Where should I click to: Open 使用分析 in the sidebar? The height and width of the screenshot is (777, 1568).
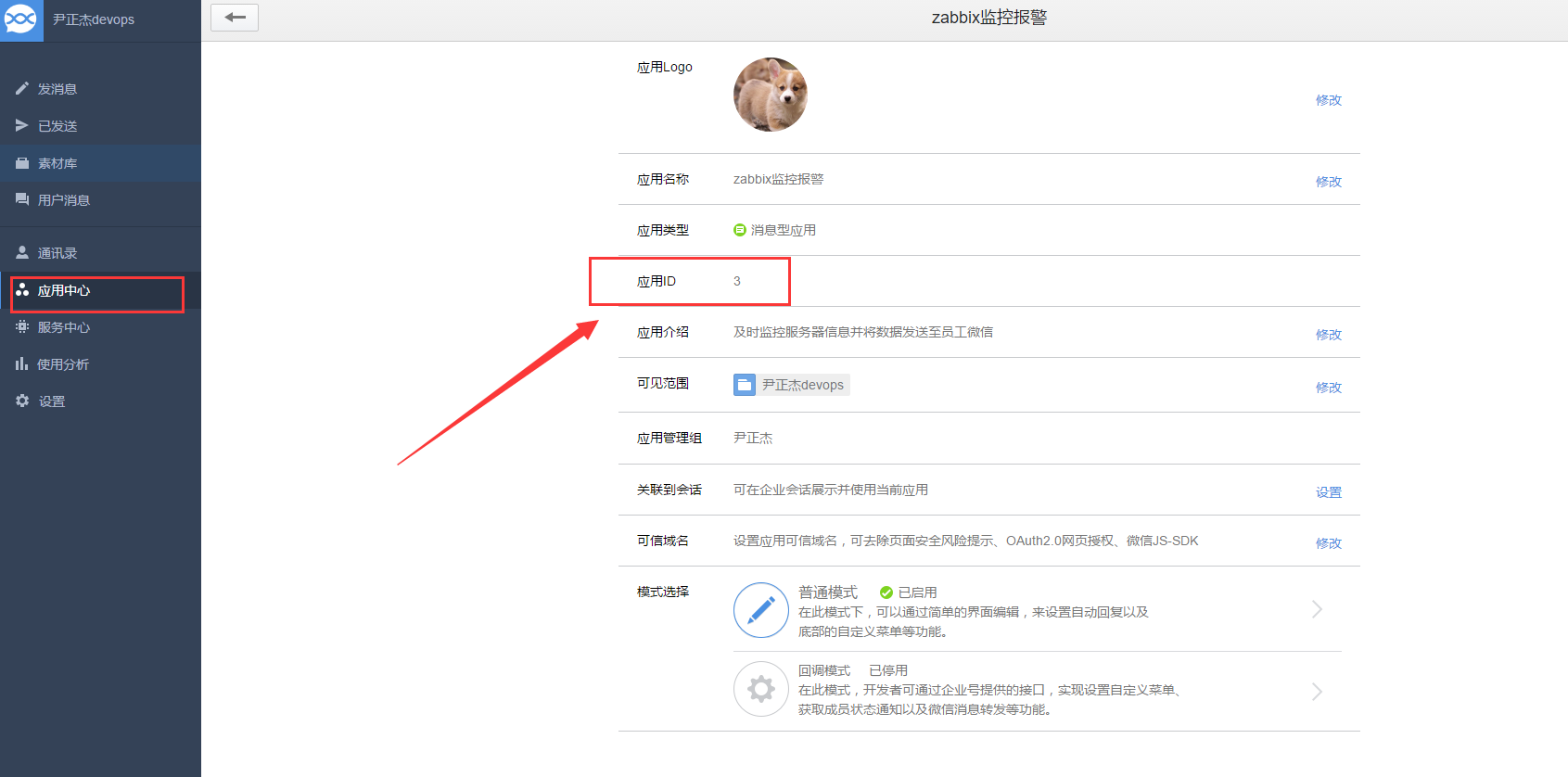(100, 364)
